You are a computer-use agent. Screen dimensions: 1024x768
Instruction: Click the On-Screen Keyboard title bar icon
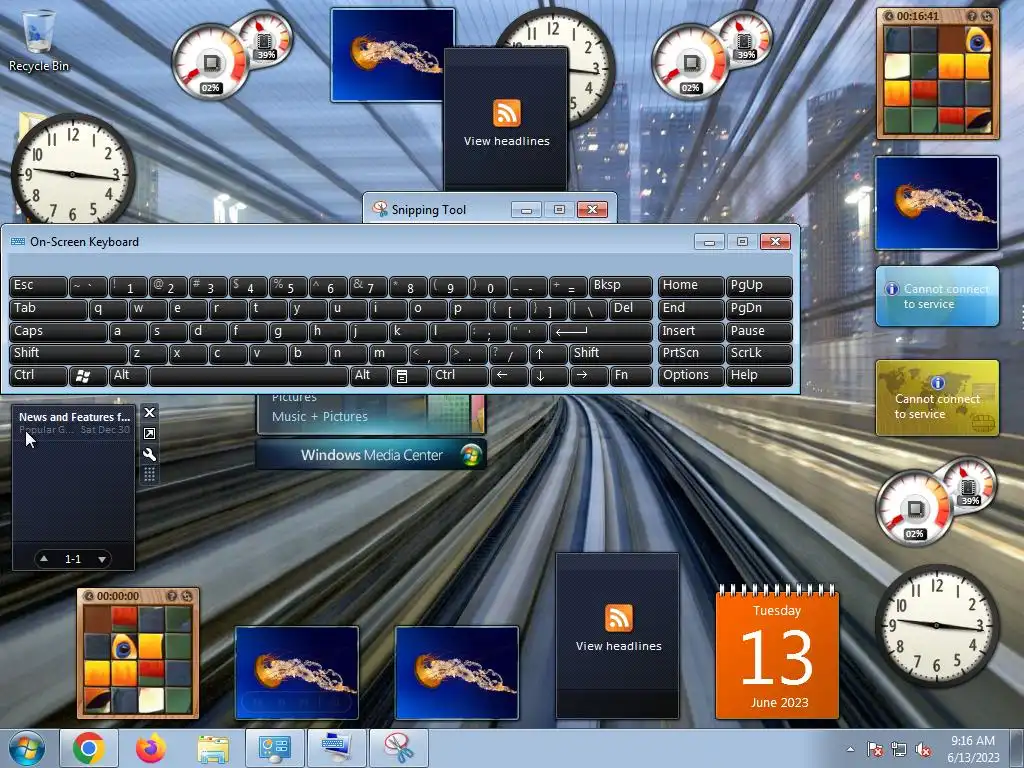(18, 242)
